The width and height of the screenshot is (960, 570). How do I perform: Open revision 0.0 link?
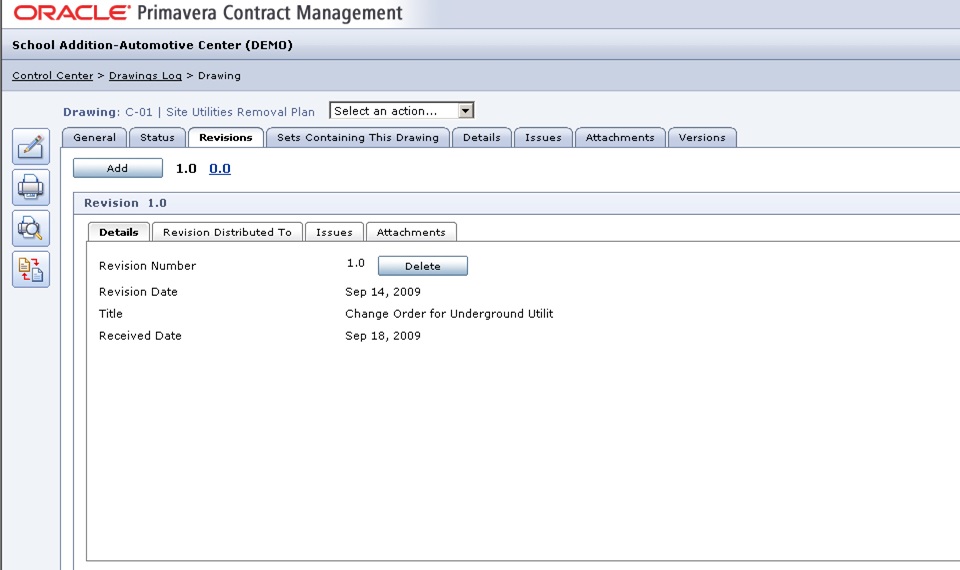tap(219, 169)
